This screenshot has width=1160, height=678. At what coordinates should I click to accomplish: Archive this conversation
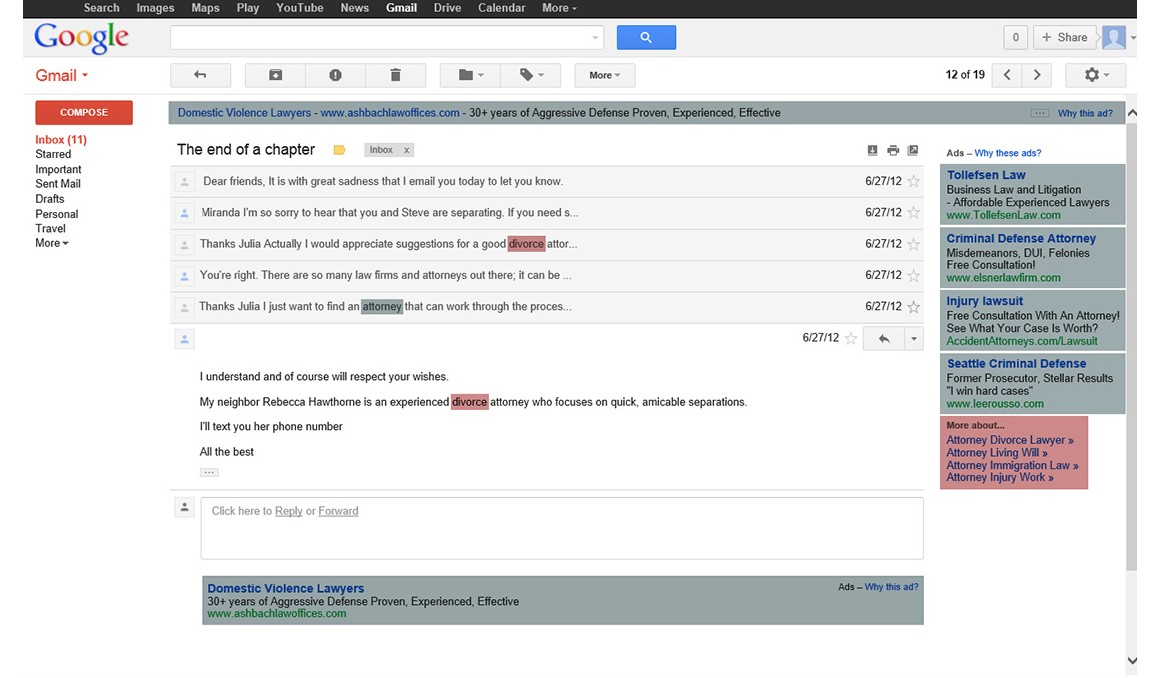click(x=276, y=75)
